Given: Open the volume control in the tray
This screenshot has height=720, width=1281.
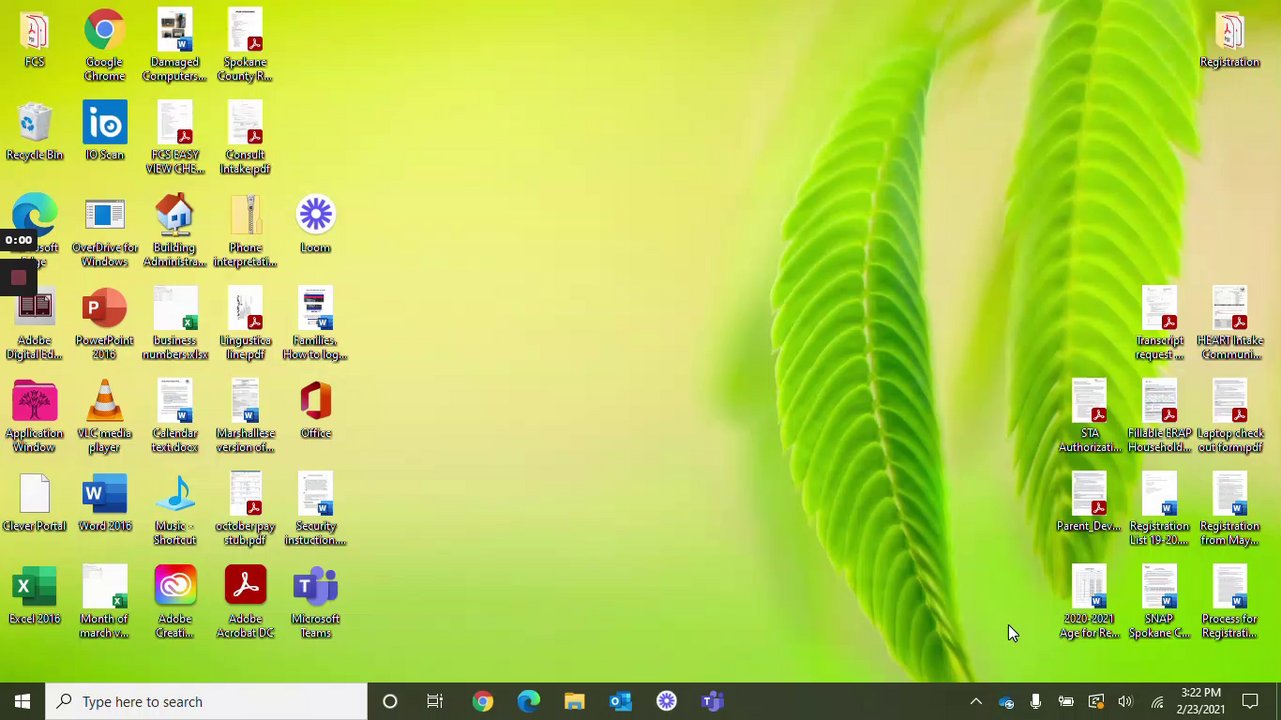Looking at the screenshot, I should click(1125, 702).
